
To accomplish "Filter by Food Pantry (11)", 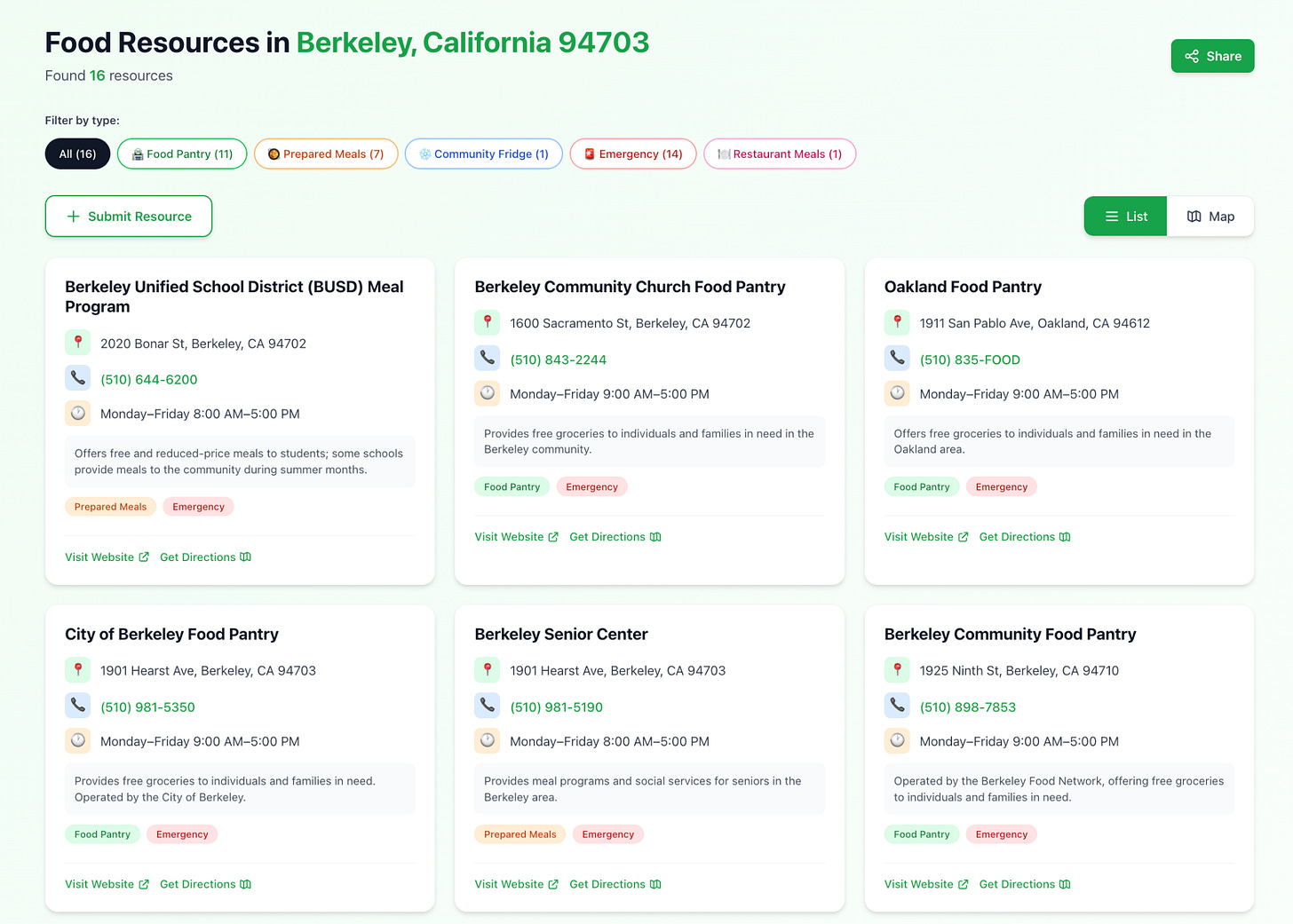I will coord(182,154).
